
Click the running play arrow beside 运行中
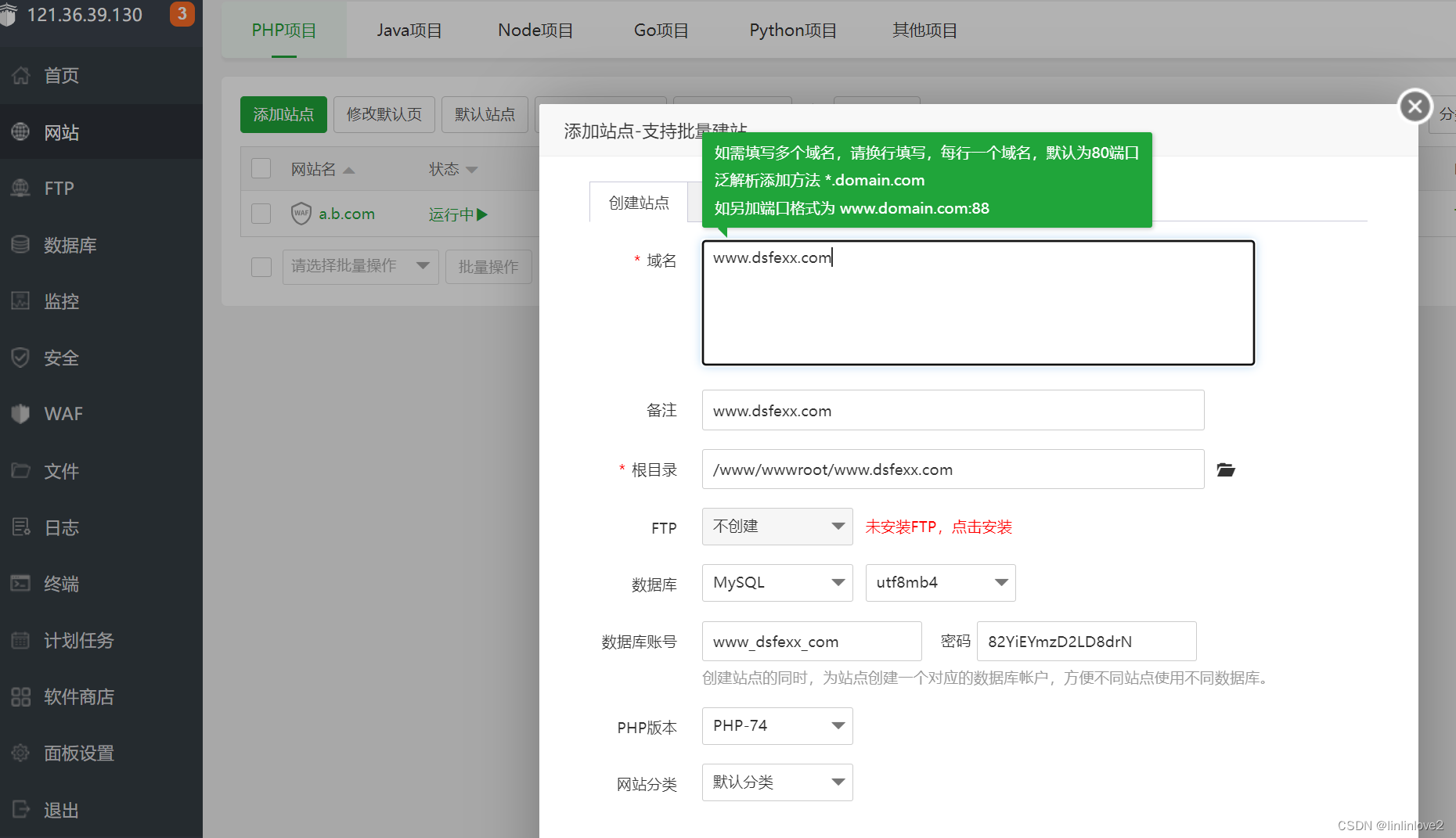(x=482, y=214)
